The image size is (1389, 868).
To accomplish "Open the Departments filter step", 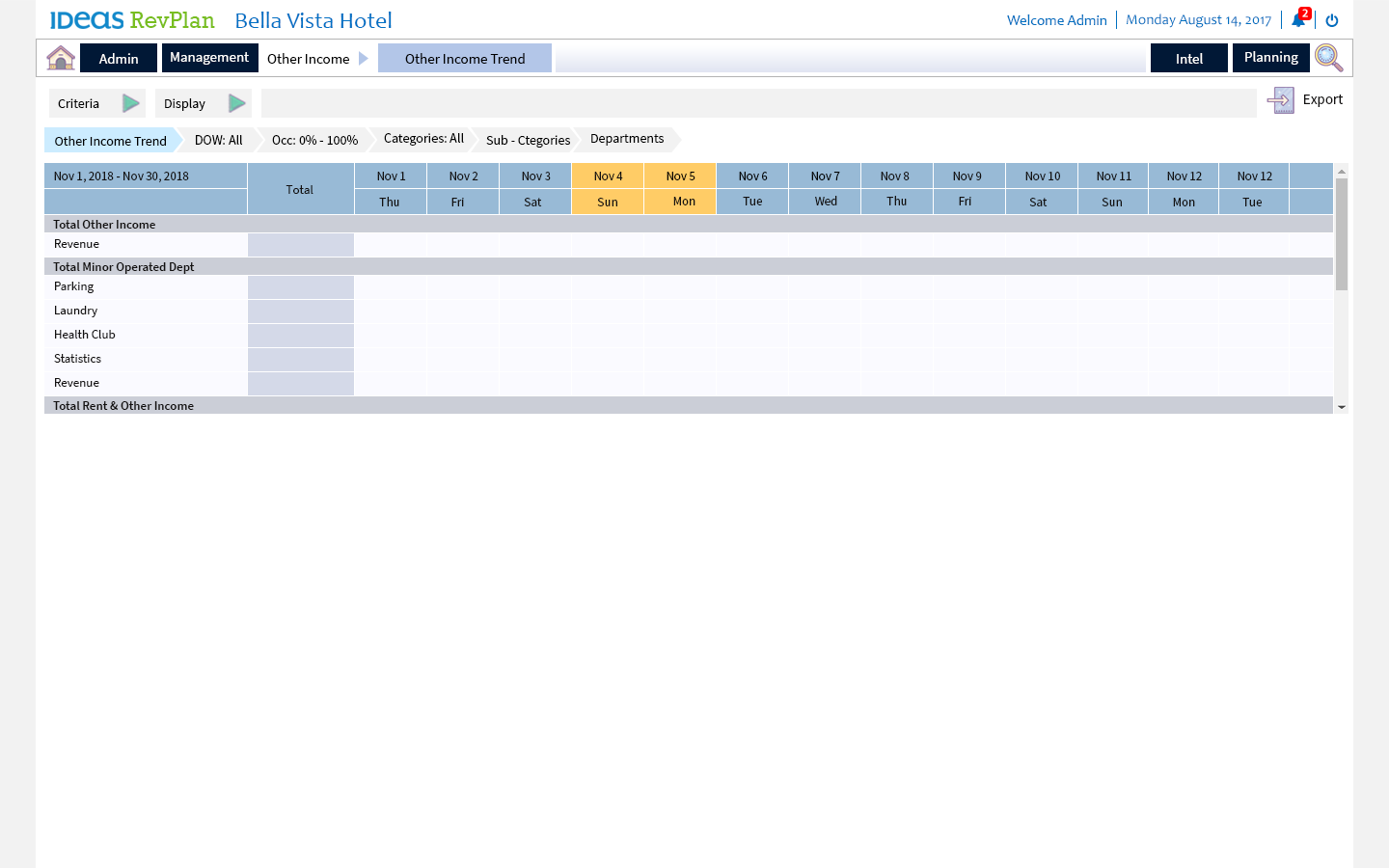I will [x=627, y=139].
